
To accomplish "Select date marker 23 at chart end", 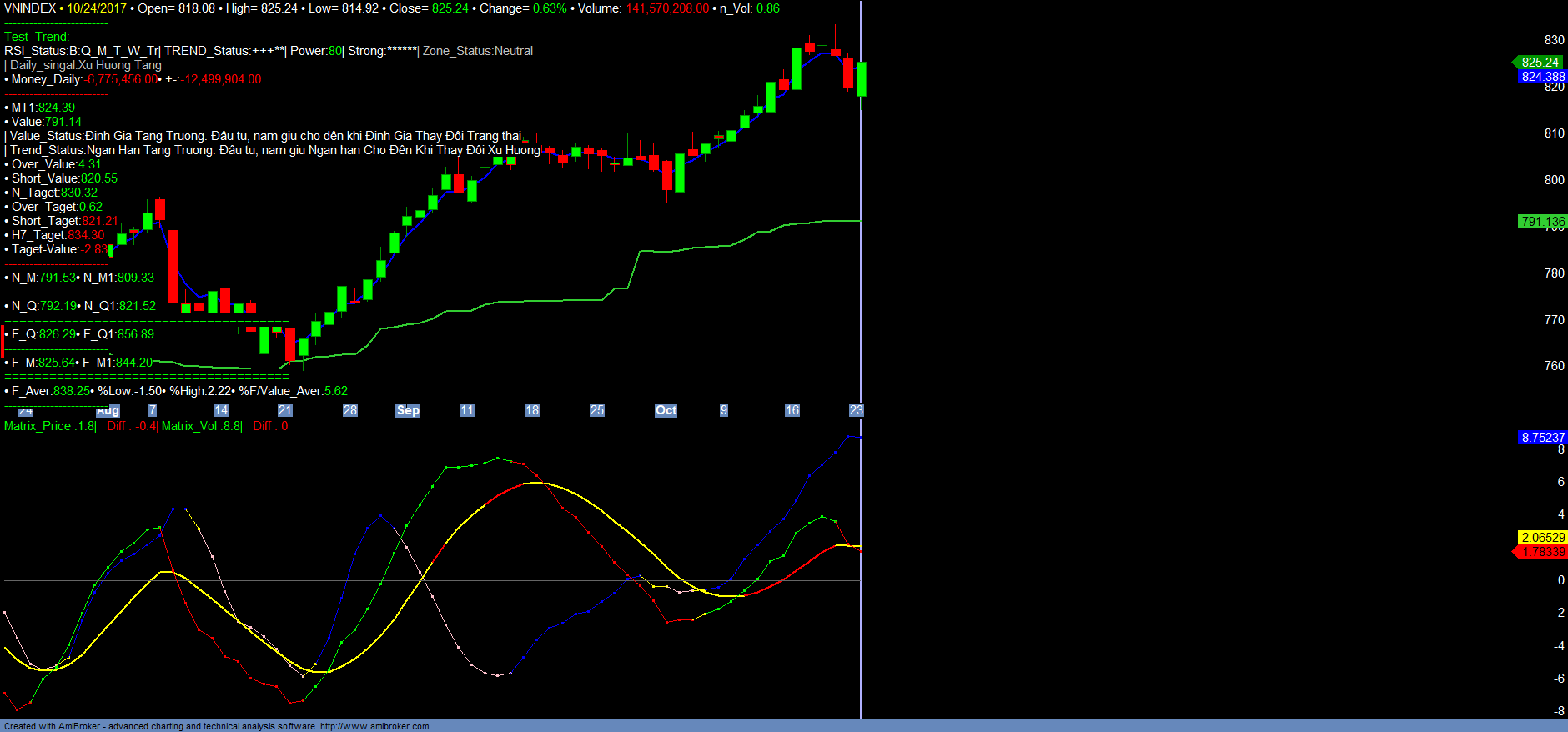I will [856, 410].
